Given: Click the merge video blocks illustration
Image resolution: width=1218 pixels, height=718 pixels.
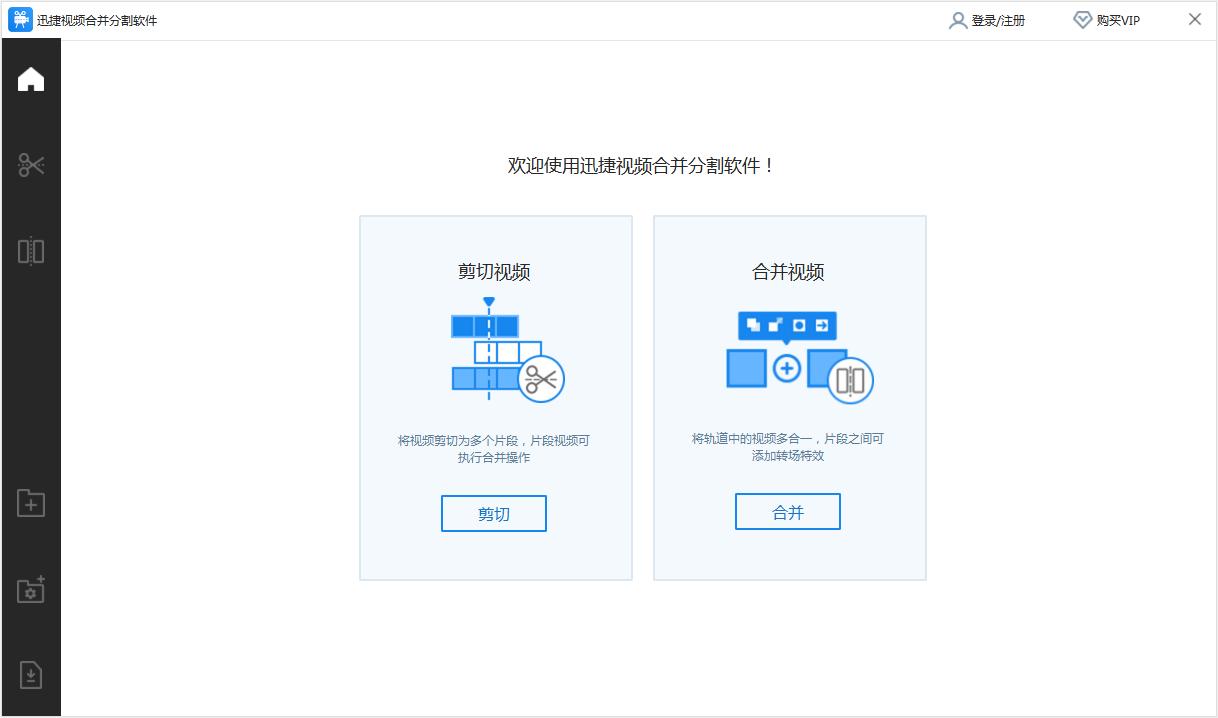Looking at the screenshot, I should tap(799, 357).
